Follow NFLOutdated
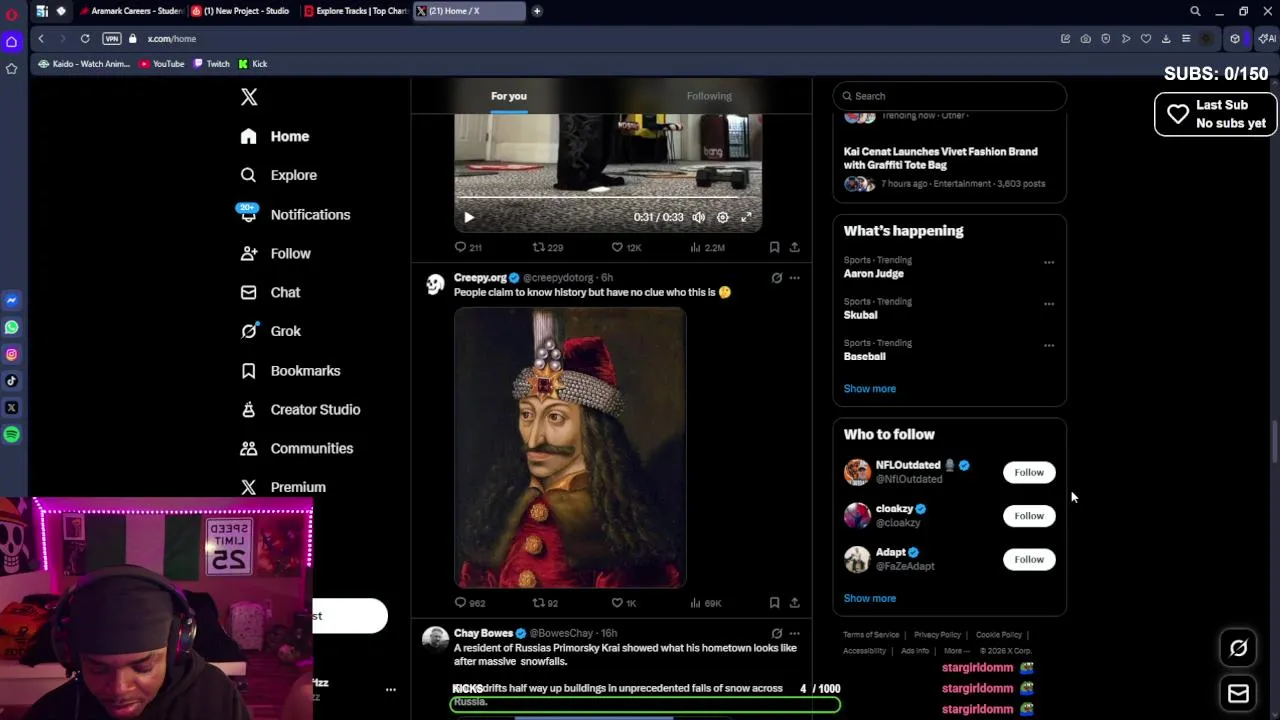 [1029, 472]
